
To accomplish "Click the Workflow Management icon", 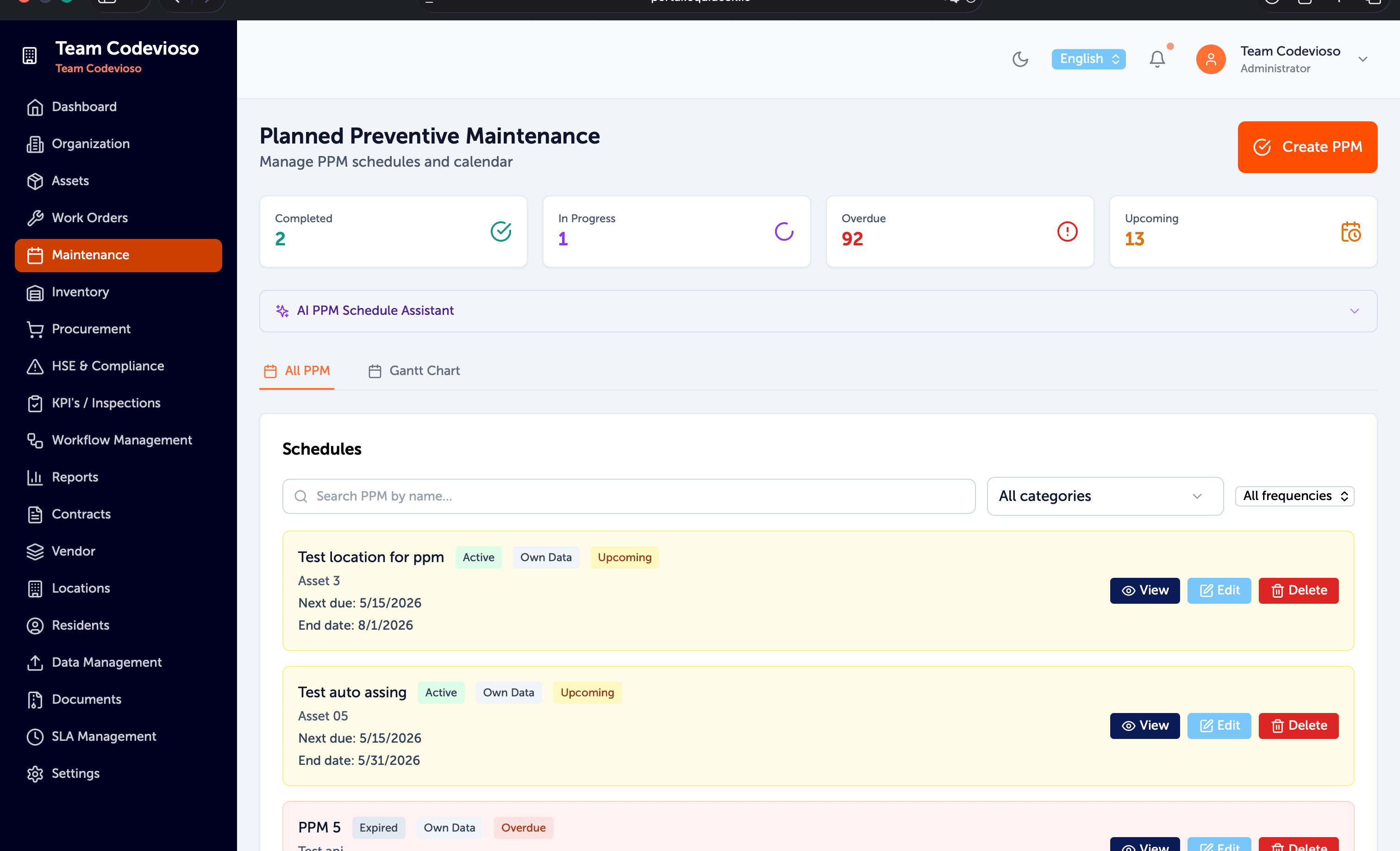I will coord(35,440).
